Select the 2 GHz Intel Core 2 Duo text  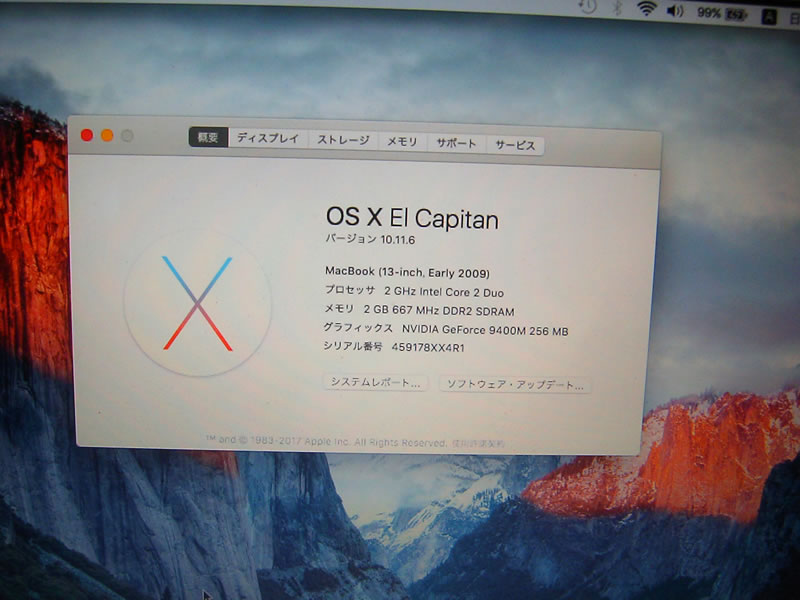[444, 292]
